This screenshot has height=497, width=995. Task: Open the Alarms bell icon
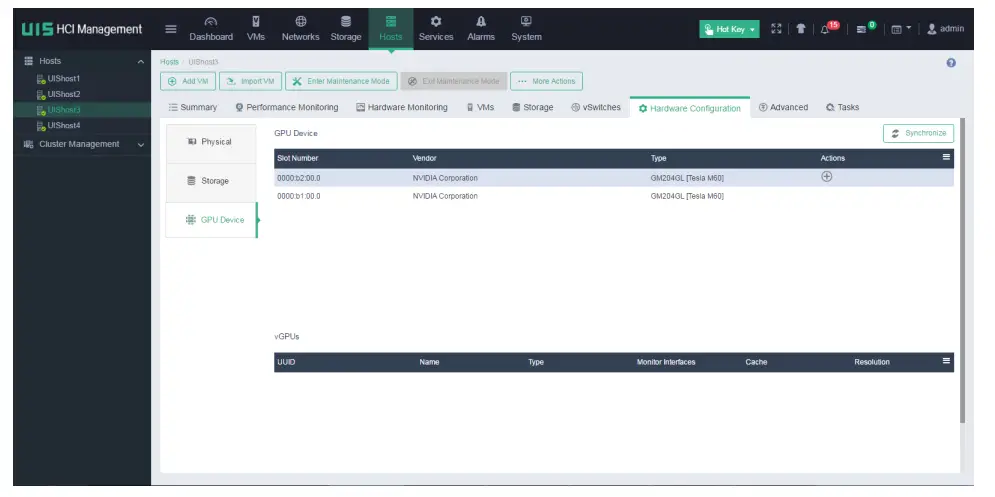click(x=481, y=29)
